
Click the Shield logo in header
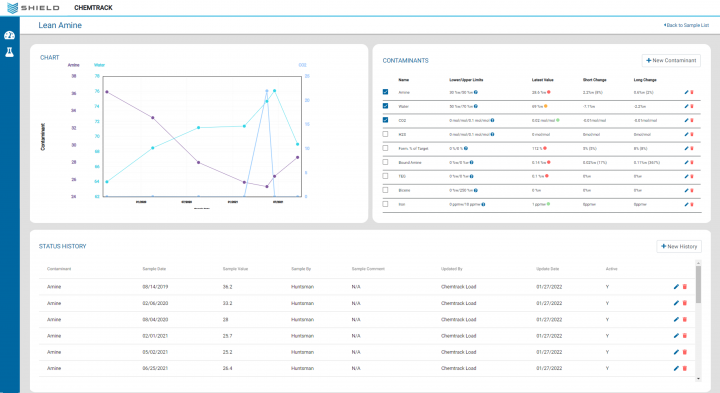[x=34, y=8]
